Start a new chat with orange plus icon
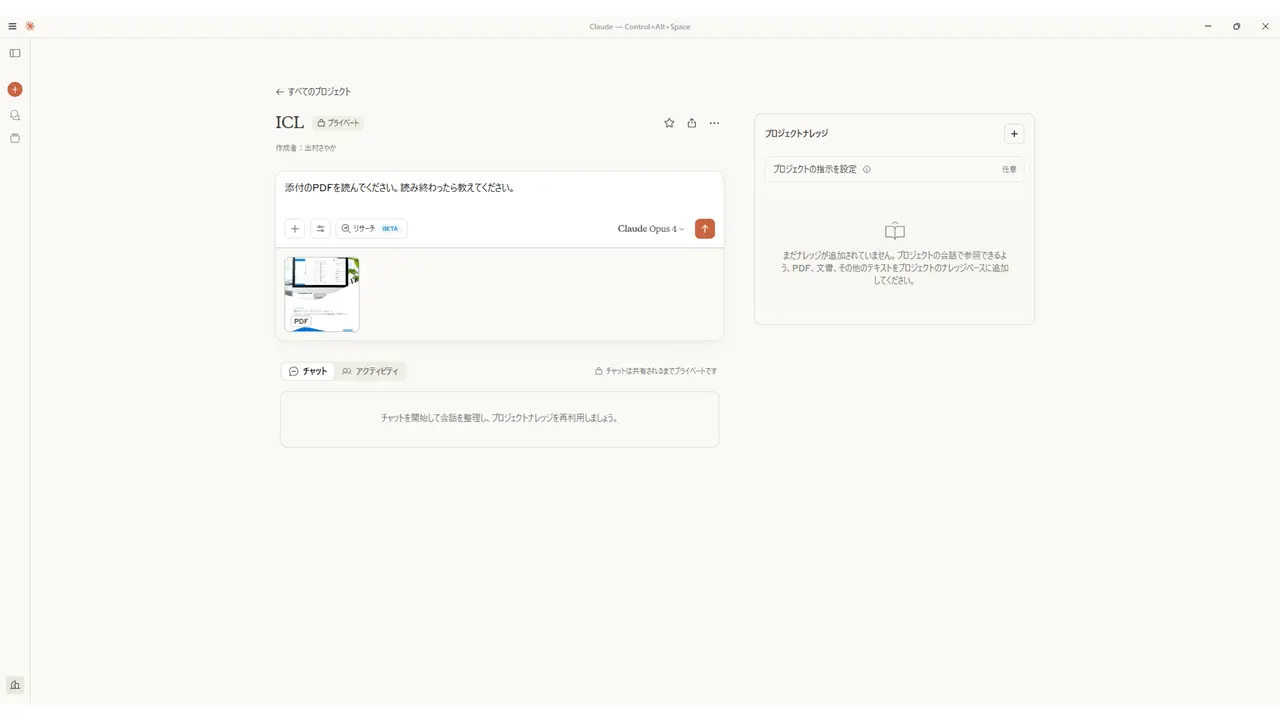The height and width of the screenshot is (720, 1280). [15, 89]
